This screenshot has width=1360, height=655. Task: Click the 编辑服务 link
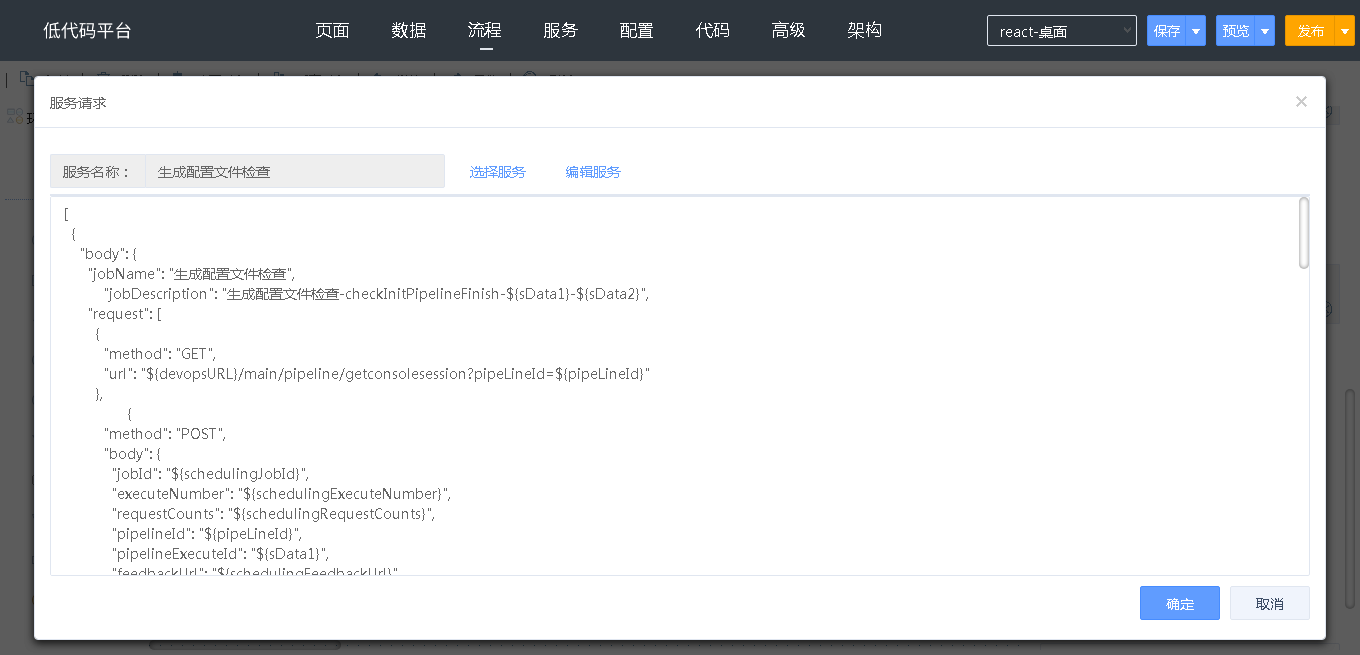point(593,172)
